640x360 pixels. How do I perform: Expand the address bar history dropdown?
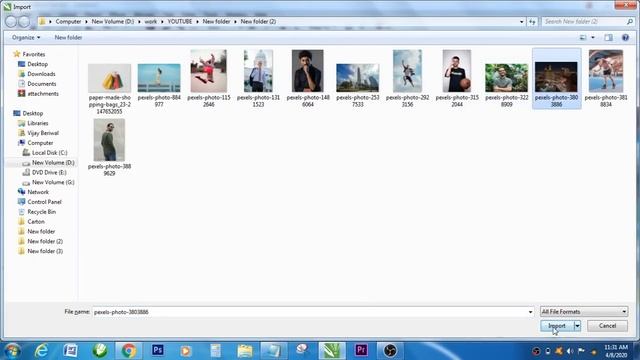[522, 22]
